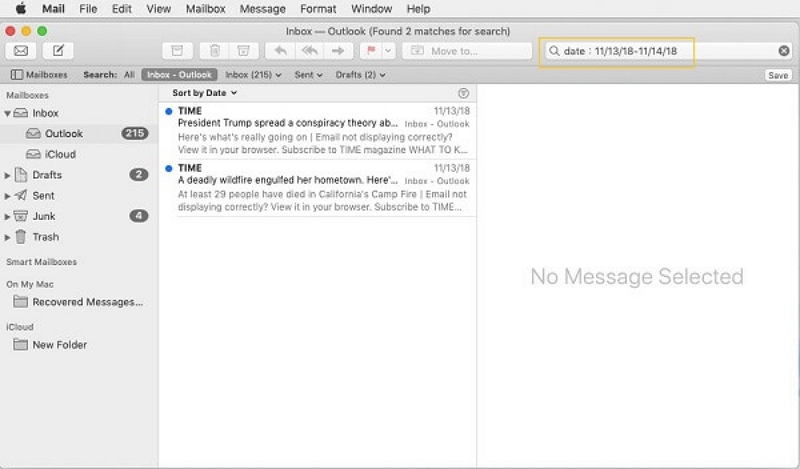The height and width of the screenshot is (469, 800).
Task: Click the Junk unread count badge
Action: tap(139, 216)
